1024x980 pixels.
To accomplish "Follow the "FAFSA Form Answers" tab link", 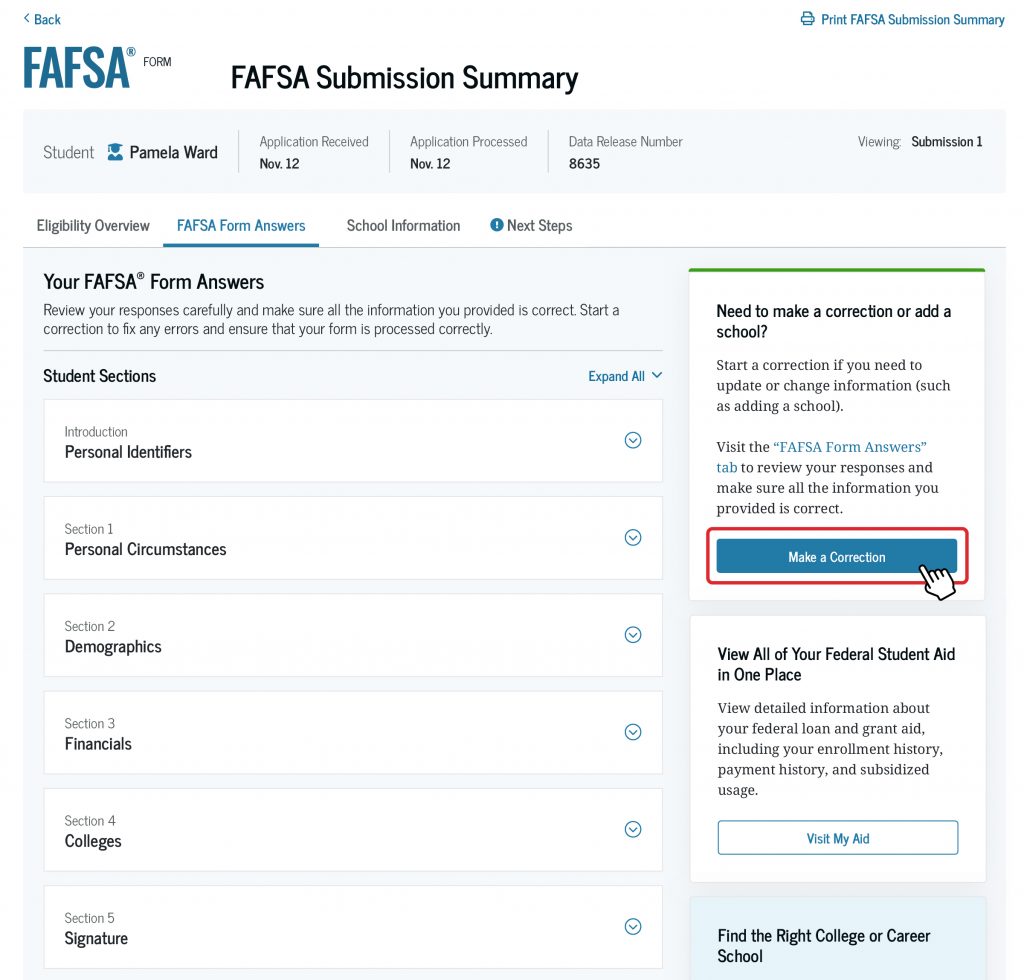I will pos(850,447).
